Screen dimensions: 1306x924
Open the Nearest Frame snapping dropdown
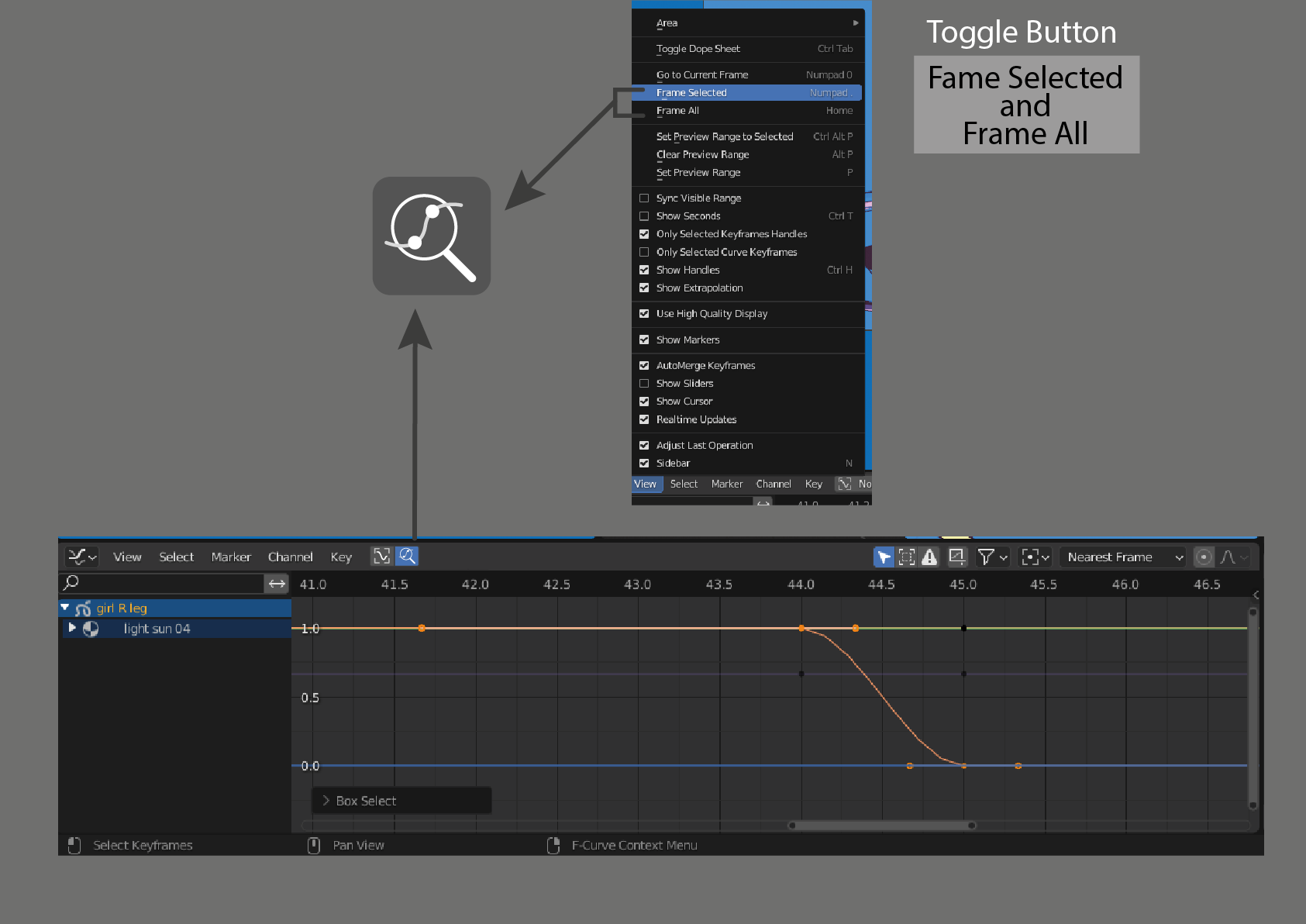click(x=1124, y=557)
